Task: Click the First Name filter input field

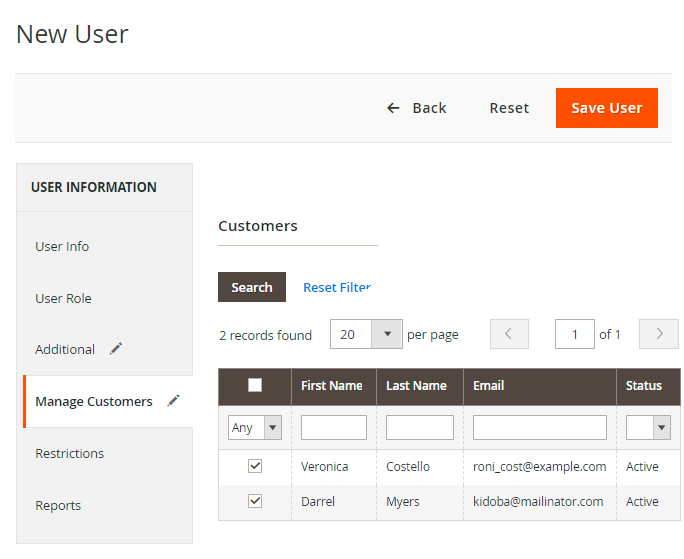Action: click(334, 428)
